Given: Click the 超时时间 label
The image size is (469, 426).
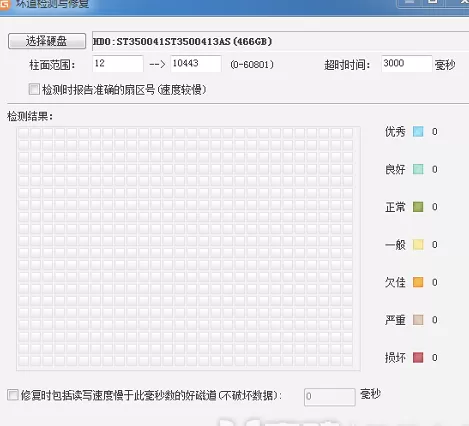Looking at the screenshot, I should pyautogui.click(x=347, y=65).
